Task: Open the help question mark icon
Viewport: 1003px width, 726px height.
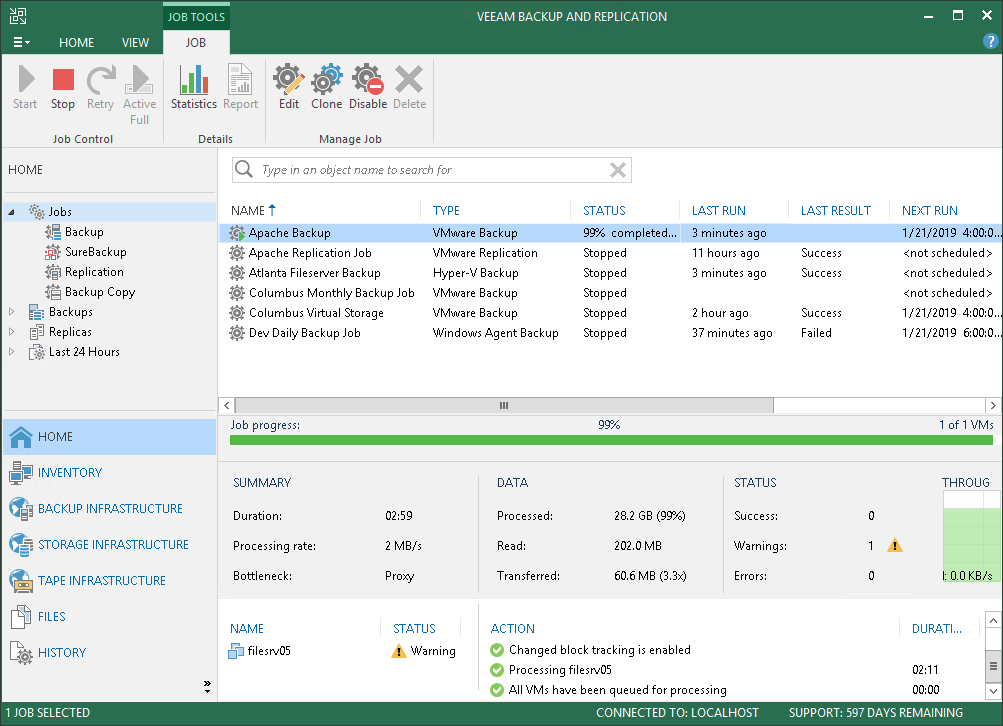Action: pyautogui.click(x=990, y=41)
